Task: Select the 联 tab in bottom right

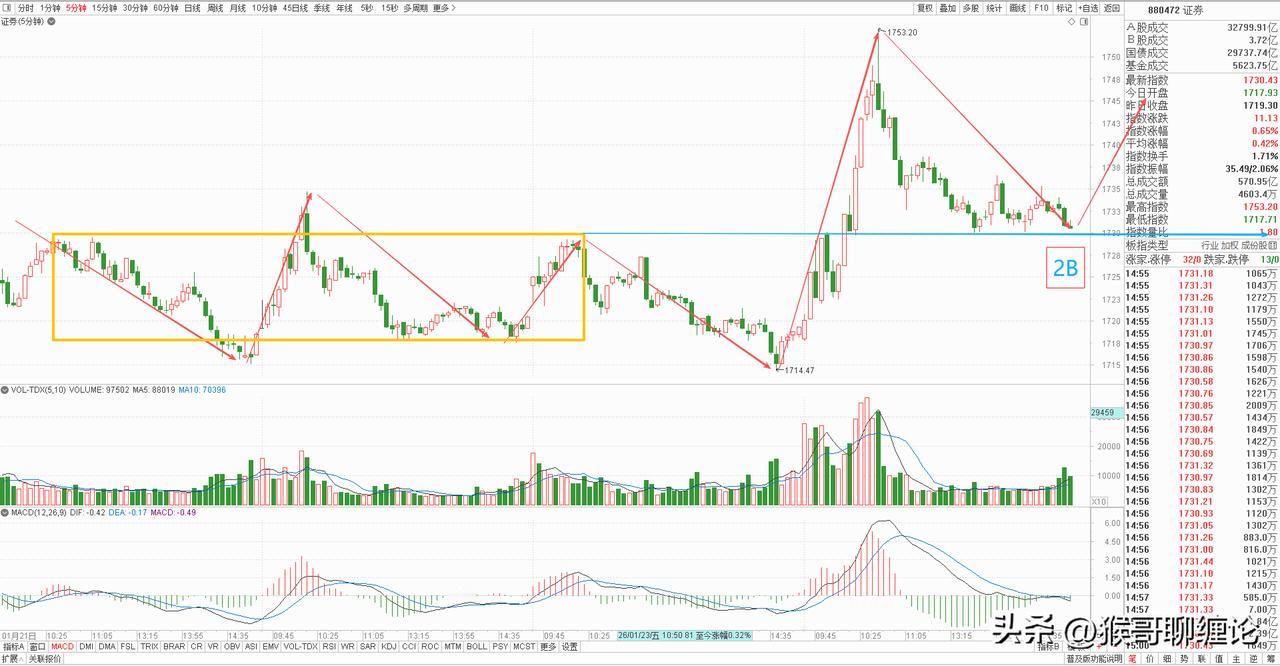Action: 1201,659
